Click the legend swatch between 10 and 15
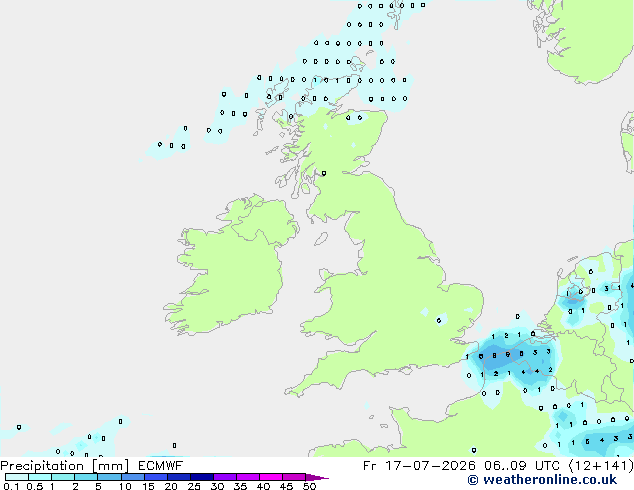This screenshot has width=634, height=490. tap(133, 477)
